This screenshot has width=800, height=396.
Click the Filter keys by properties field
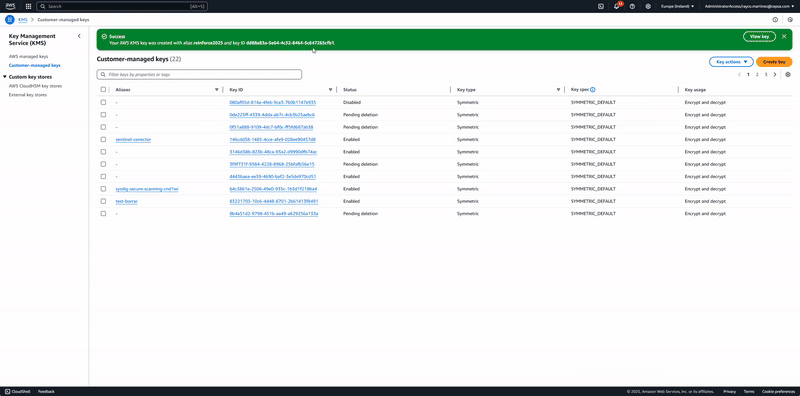199,75
